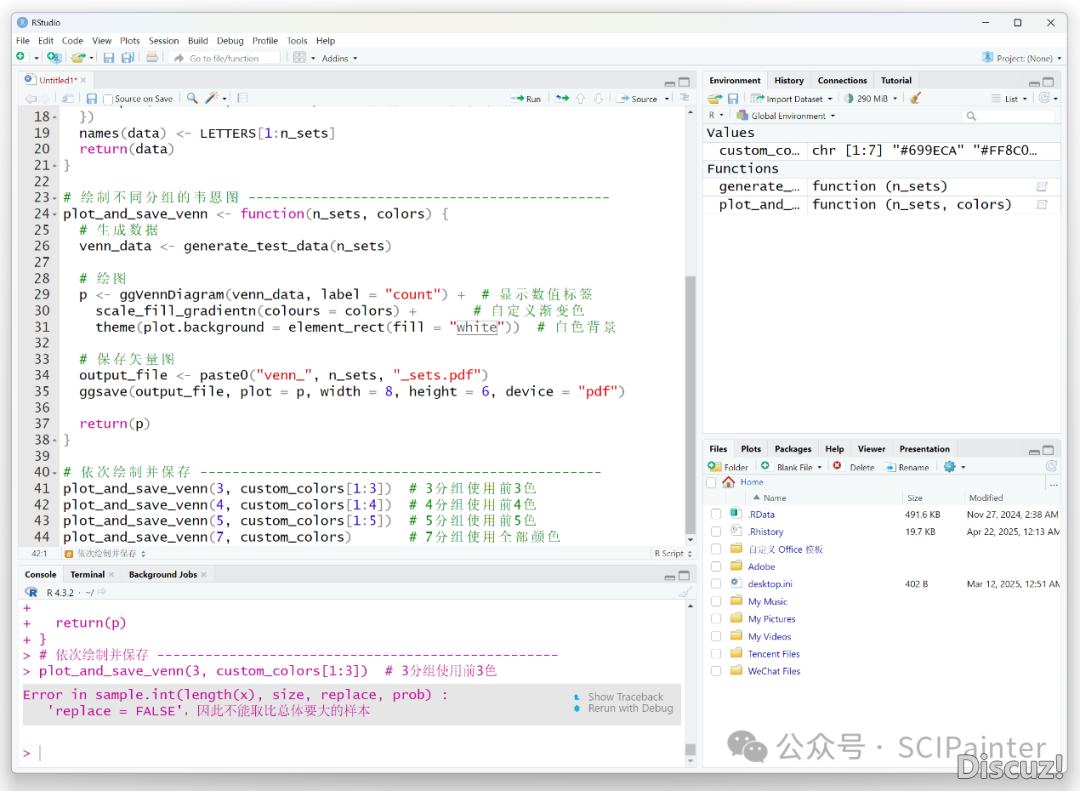Switch to the Terminal tab
The height and width of the screenshot is (791, 1080).
87,575
